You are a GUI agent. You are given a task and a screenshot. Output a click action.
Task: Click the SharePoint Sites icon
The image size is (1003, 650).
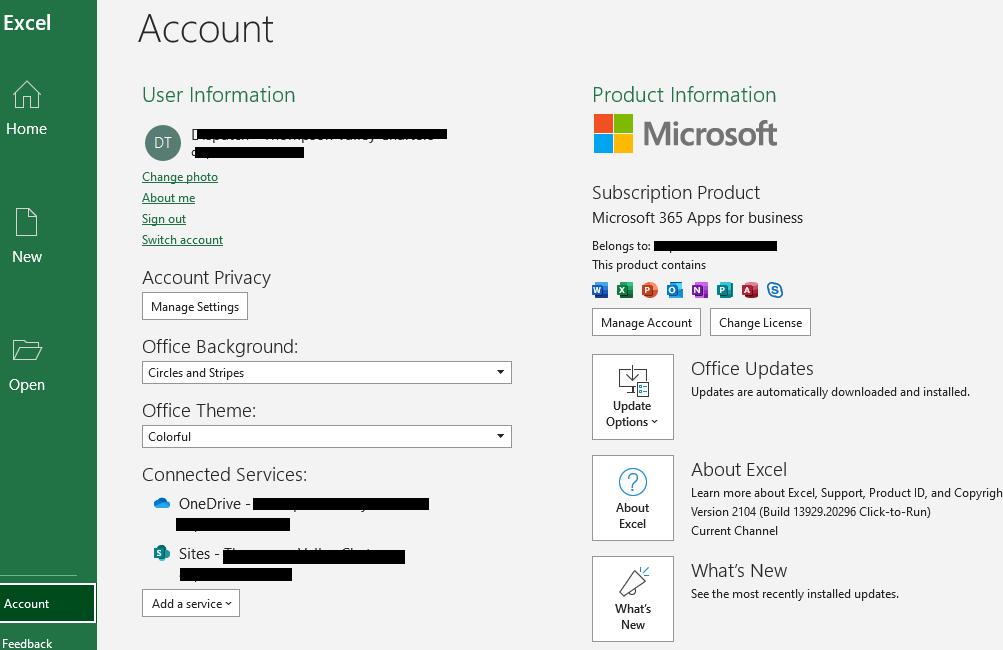pos(162,553)
